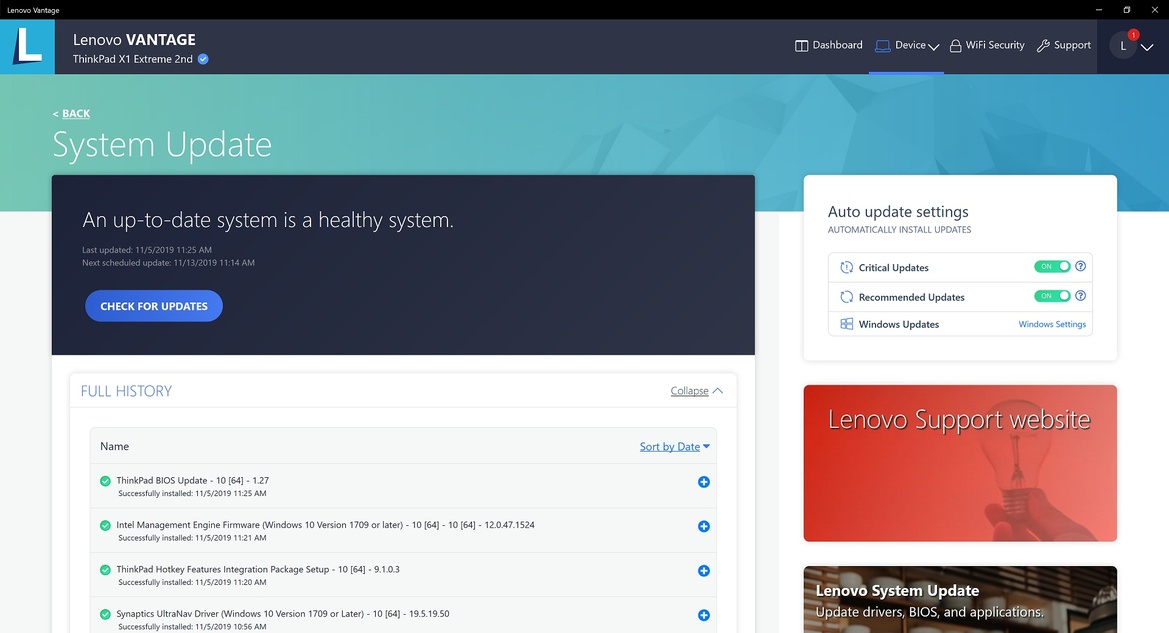The height and width of the screenshot is (633, 1169).
Task: Open the Dashboard tab
Action: click(828, 45)
